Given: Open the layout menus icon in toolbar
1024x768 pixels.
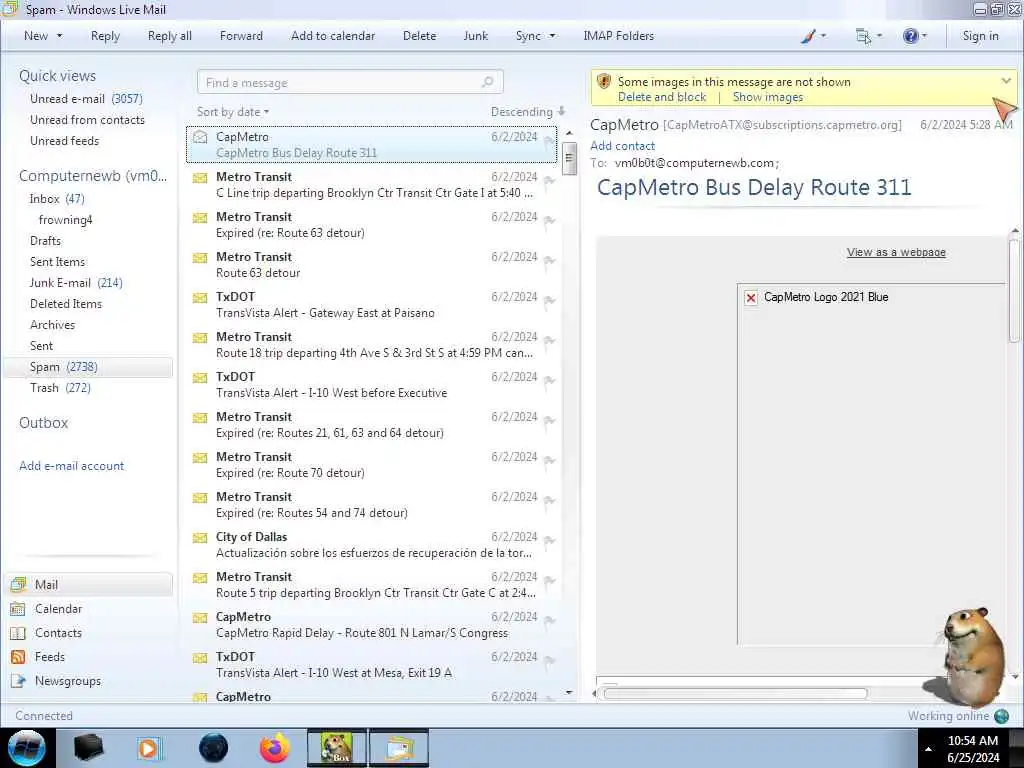Looking at the screenshot, I should pyautogui.click(x=863, y=37).
